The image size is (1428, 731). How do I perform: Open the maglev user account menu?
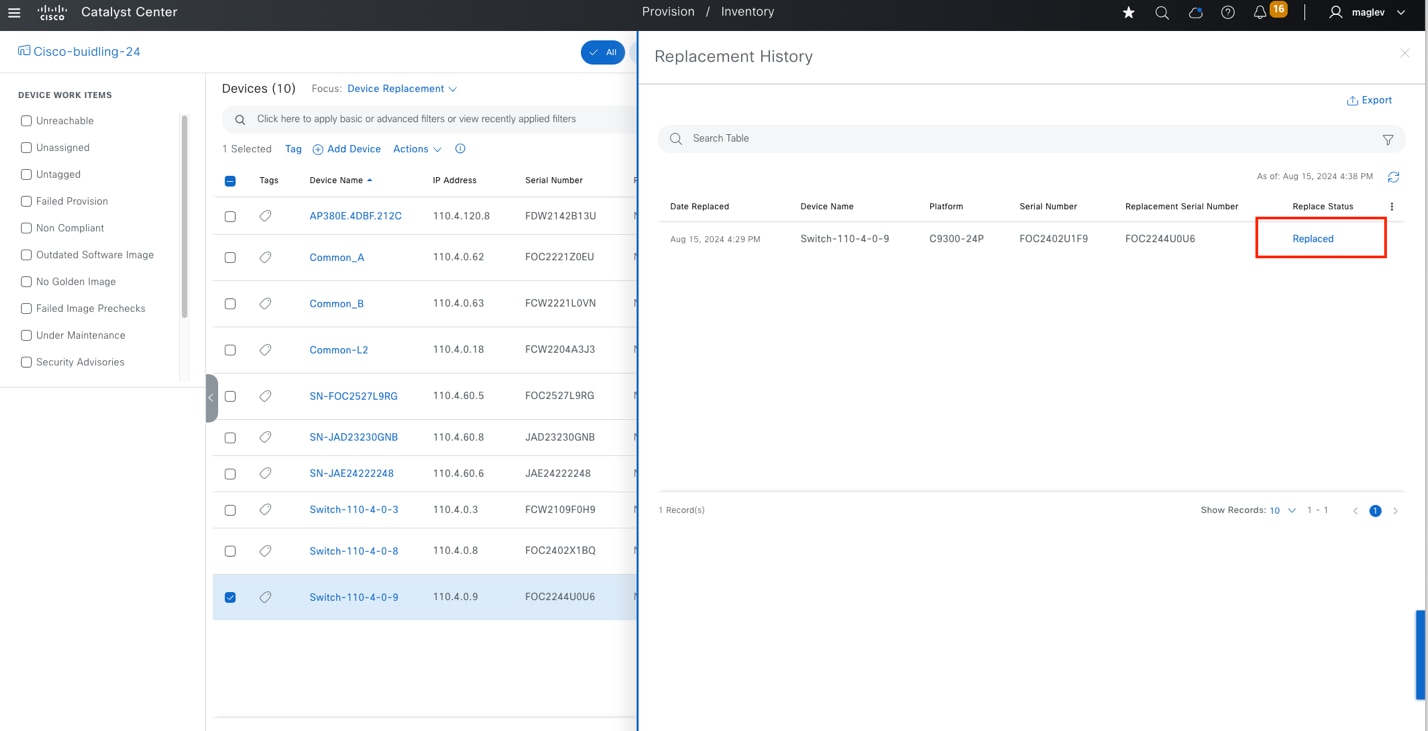point(1367,13)
